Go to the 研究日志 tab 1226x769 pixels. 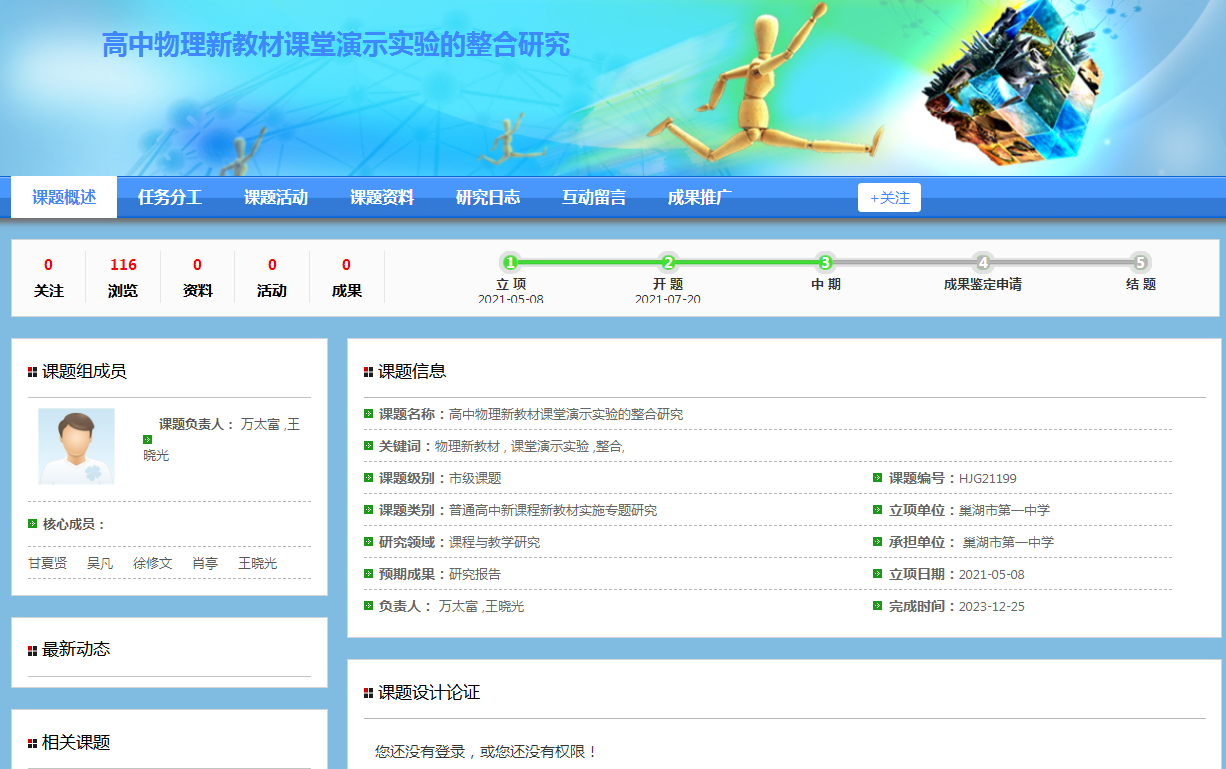click(488, 197)
